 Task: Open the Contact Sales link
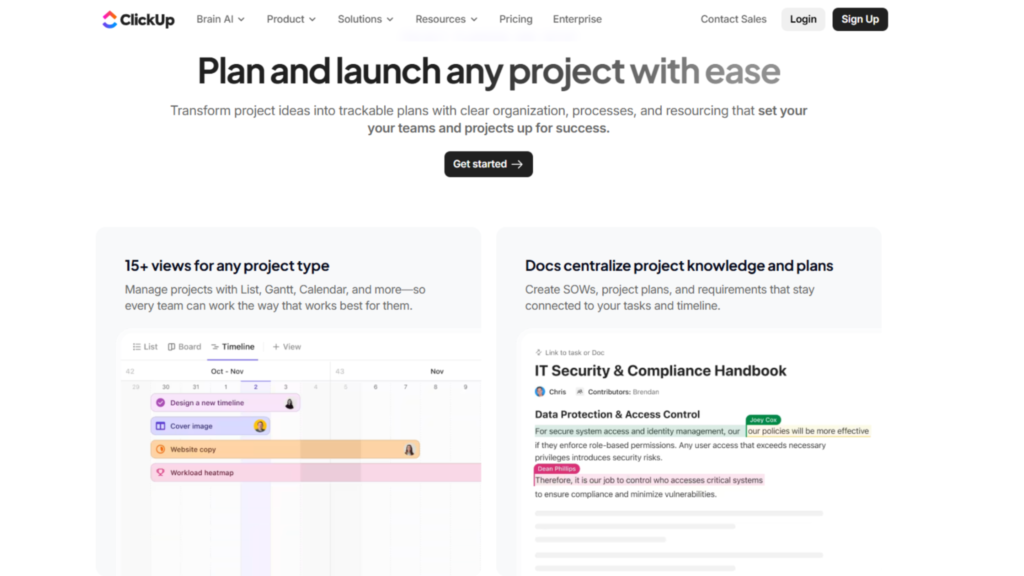[x=733, y=19]
